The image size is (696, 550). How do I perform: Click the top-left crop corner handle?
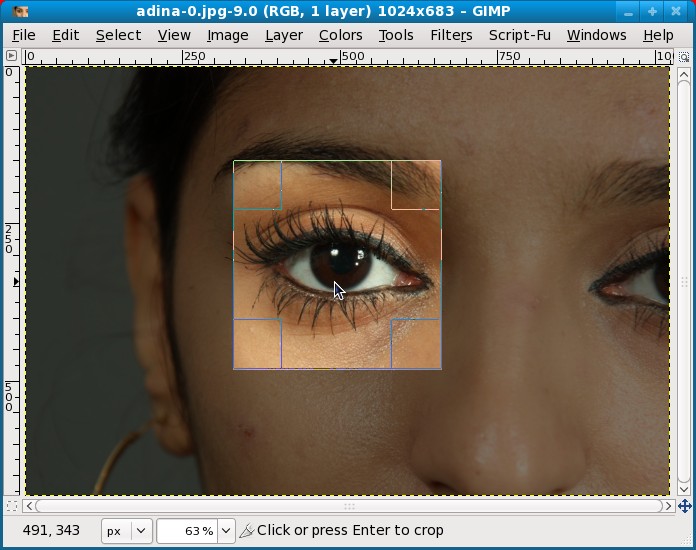click(x=257, y=185)
